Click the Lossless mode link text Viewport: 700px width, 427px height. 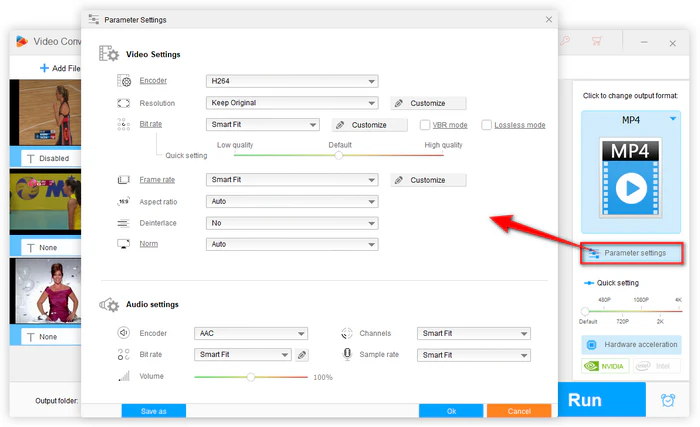click(520, 125)
